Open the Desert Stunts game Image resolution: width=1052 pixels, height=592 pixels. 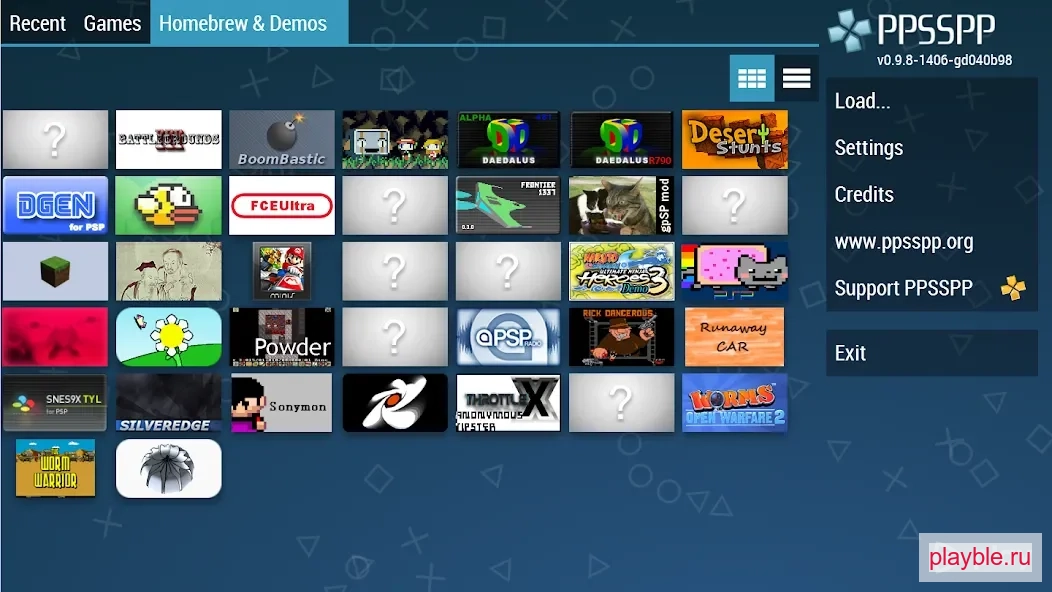pyautogui.click(x=735, y=140)
